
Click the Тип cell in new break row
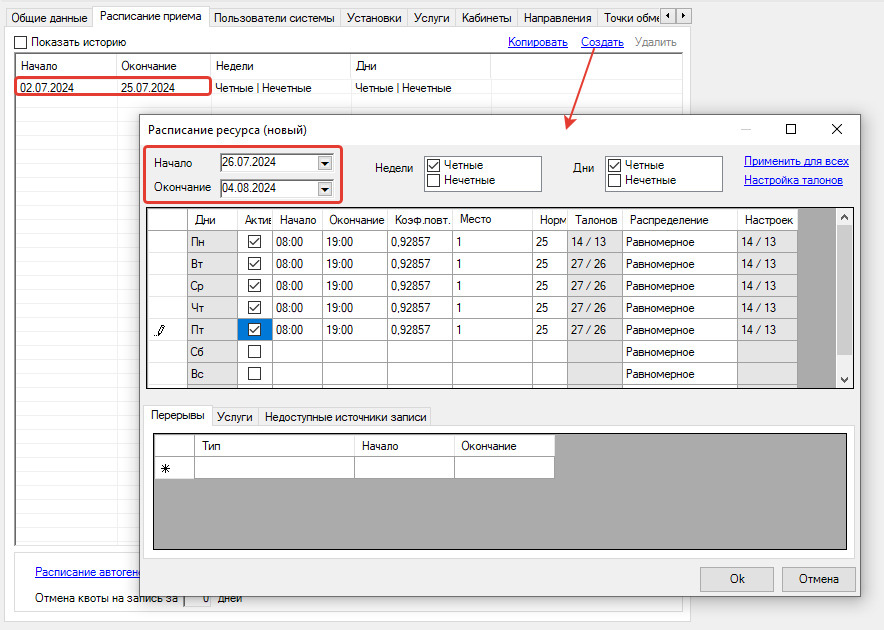(x=275, y=468)
